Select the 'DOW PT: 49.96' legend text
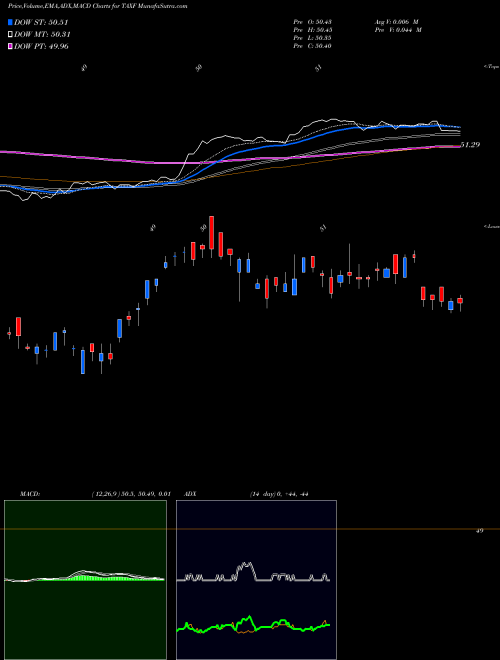Image resolution: width=500 pixels, height=660 pixels. point(41,46)
